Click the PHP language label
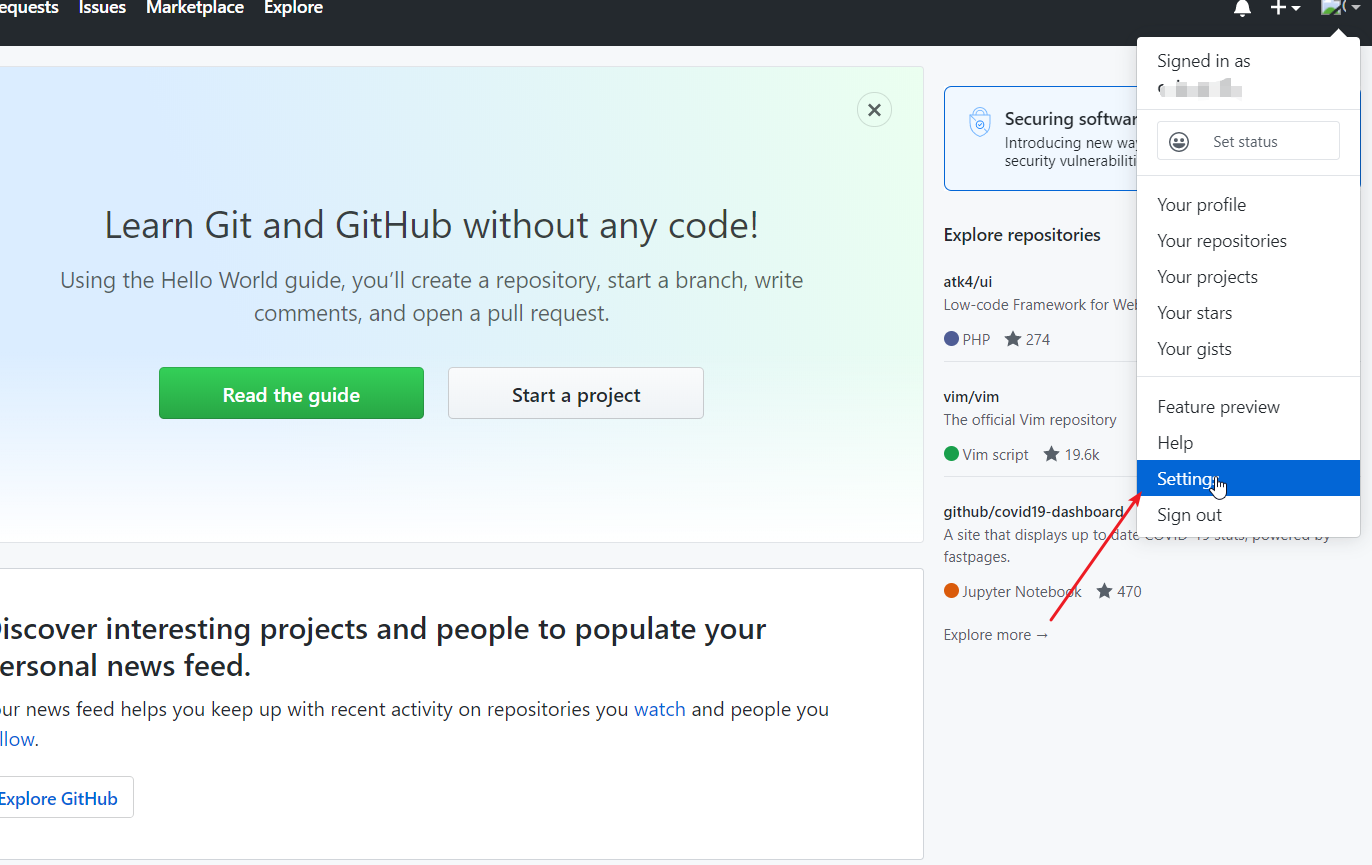The image size is (1372, 865). point(967,339)
